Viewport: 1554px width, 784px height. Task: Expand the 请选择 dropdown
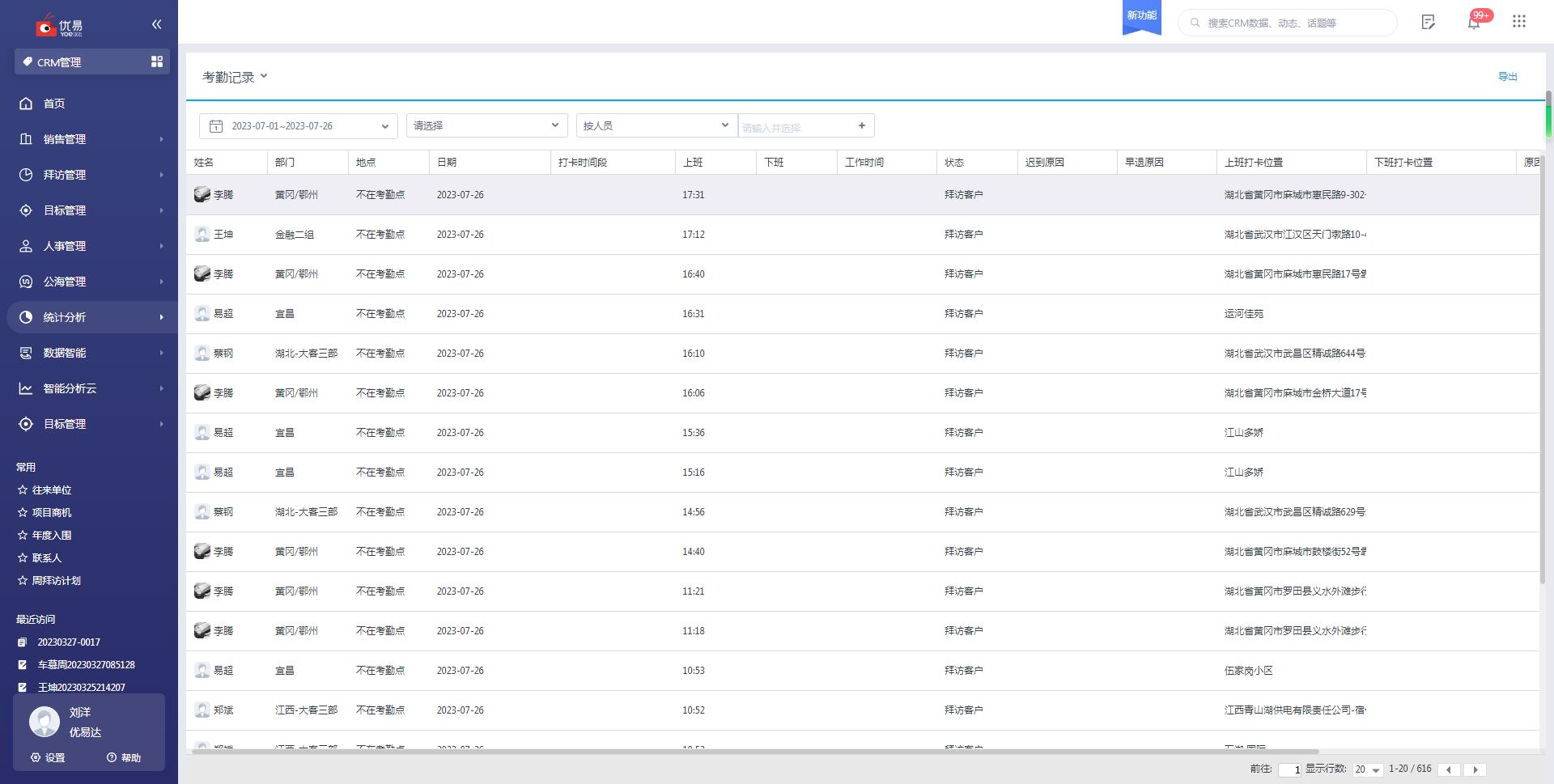tap(486, 125)
